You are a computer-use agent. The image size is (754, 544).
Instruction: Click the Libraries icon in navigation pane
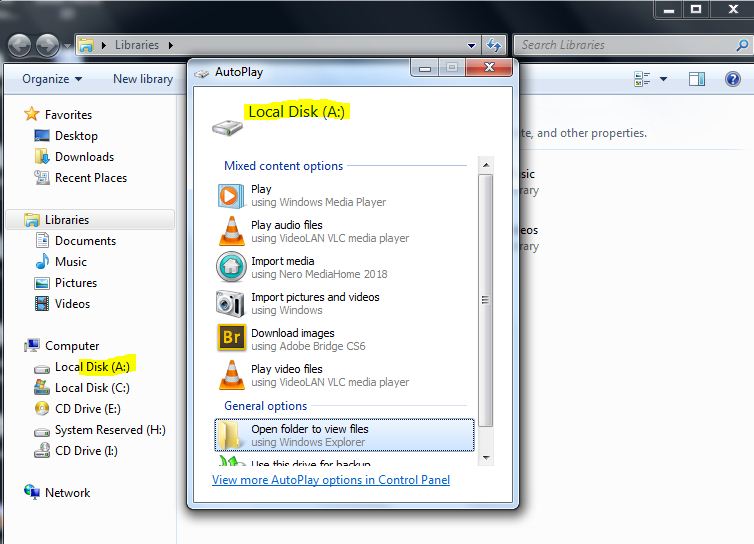click(32, 220)
